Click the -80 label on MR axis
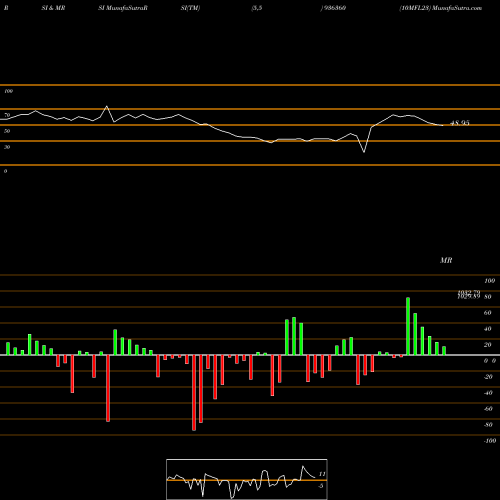Image resolution: width=500 pixels, height=500 pixels. click(488, 425)
